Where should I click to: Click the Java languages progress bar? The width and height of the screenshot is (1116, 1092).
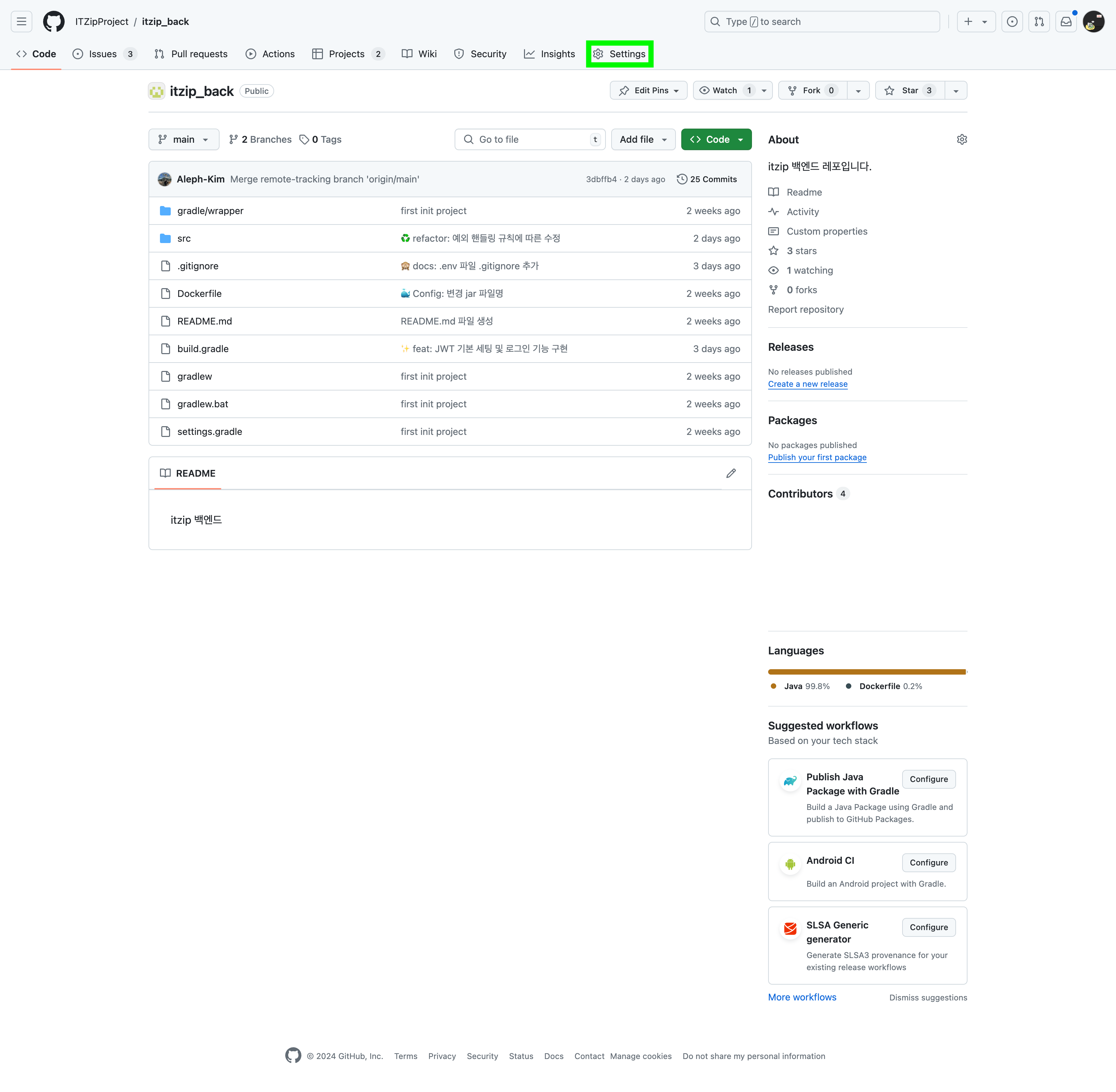click(x=866, y=672)
